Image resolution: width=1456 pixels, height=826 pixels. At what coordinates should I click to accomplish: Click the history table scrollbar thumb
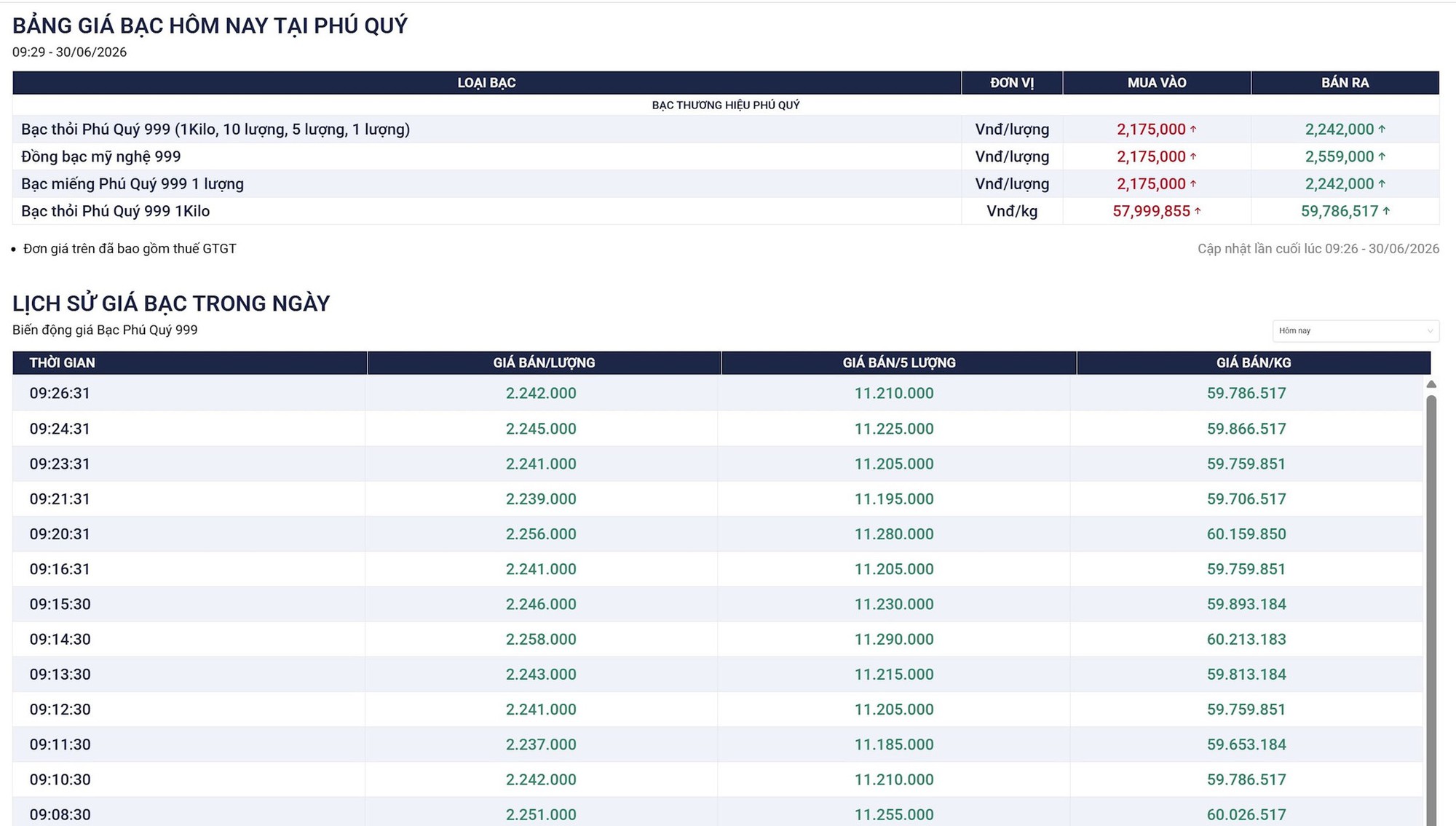coord(1431,610)
